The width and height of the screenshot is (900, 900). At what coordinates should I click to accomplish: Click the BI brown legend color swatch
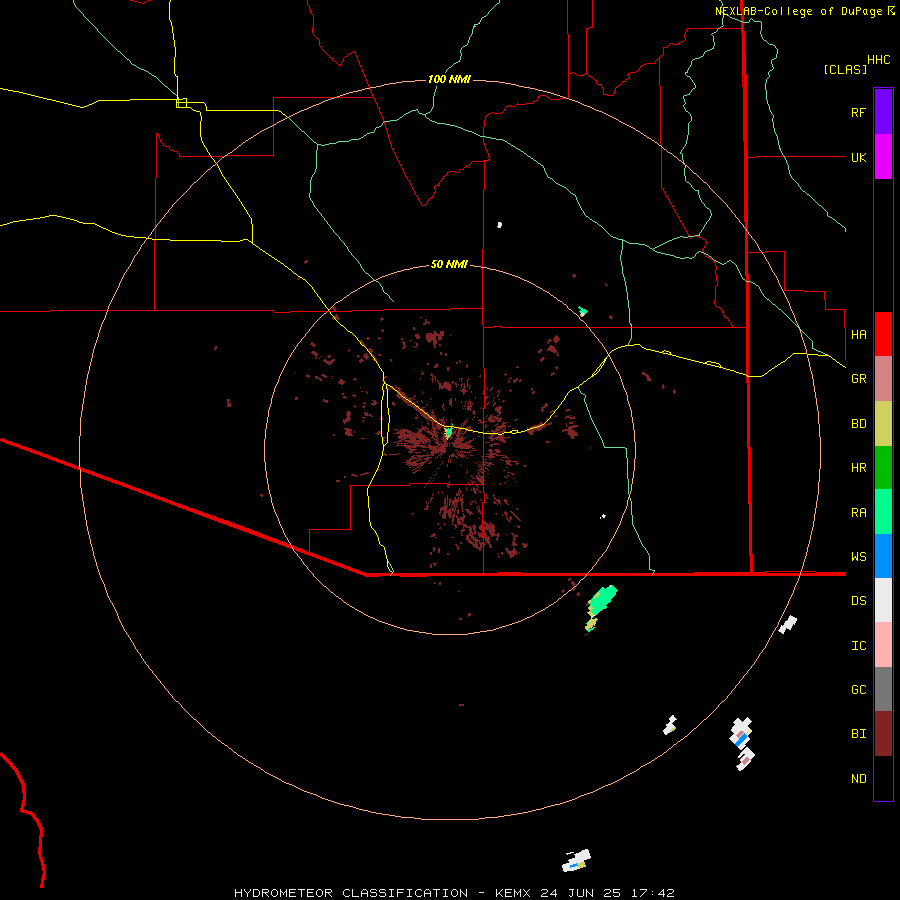[x=883, y=734]
